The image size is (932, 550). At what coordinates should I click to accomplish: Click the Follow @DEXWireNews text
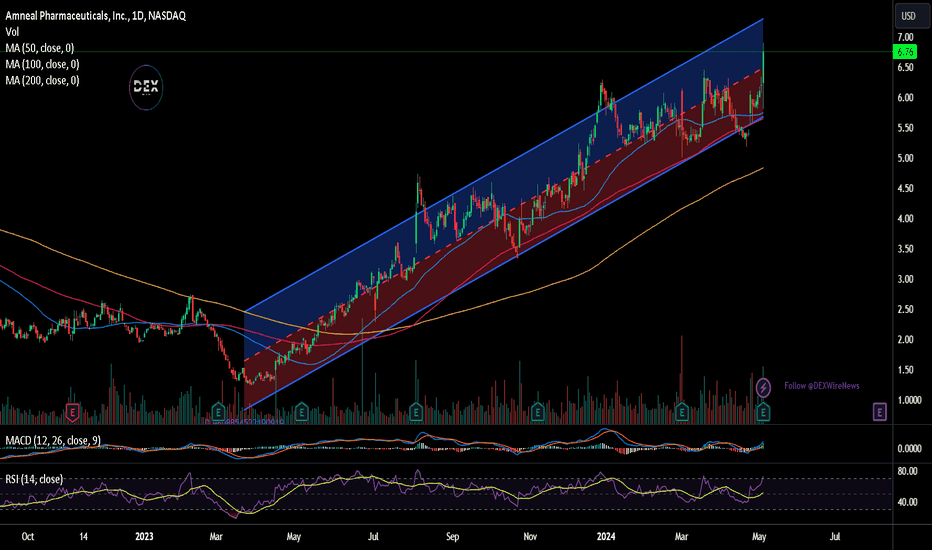click(821, 386)
